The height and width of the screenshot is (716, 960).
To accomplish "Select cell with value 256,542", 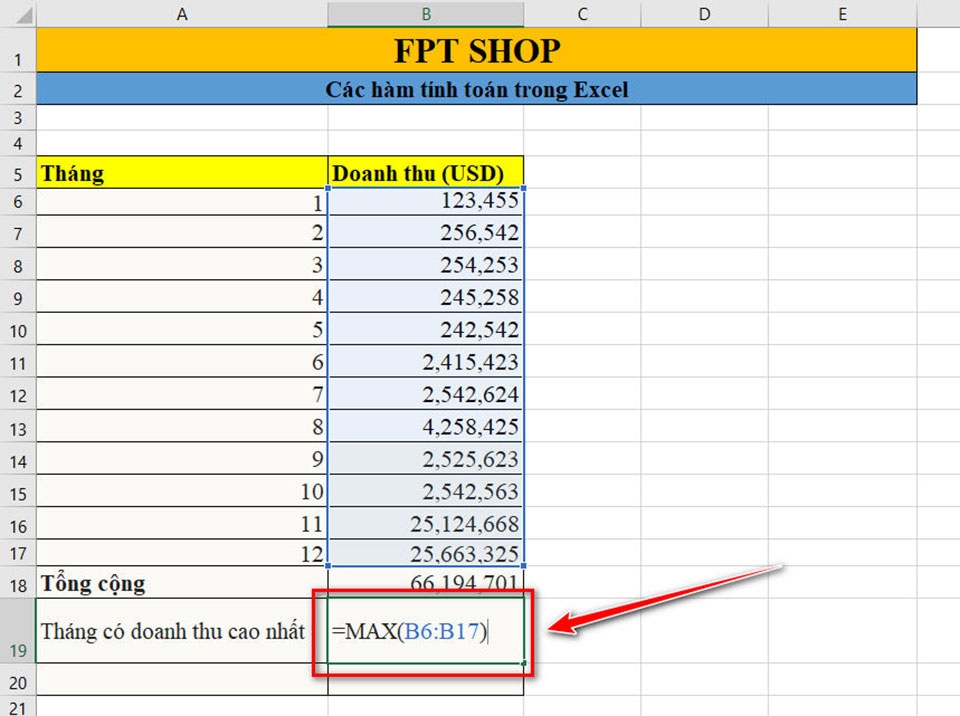I will 426,232.
